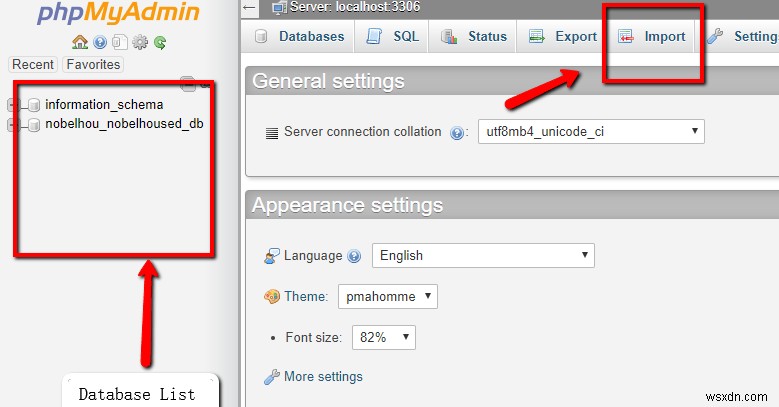Switch to the Import tab
779x407 pixels.
click(x=652, y=36)
